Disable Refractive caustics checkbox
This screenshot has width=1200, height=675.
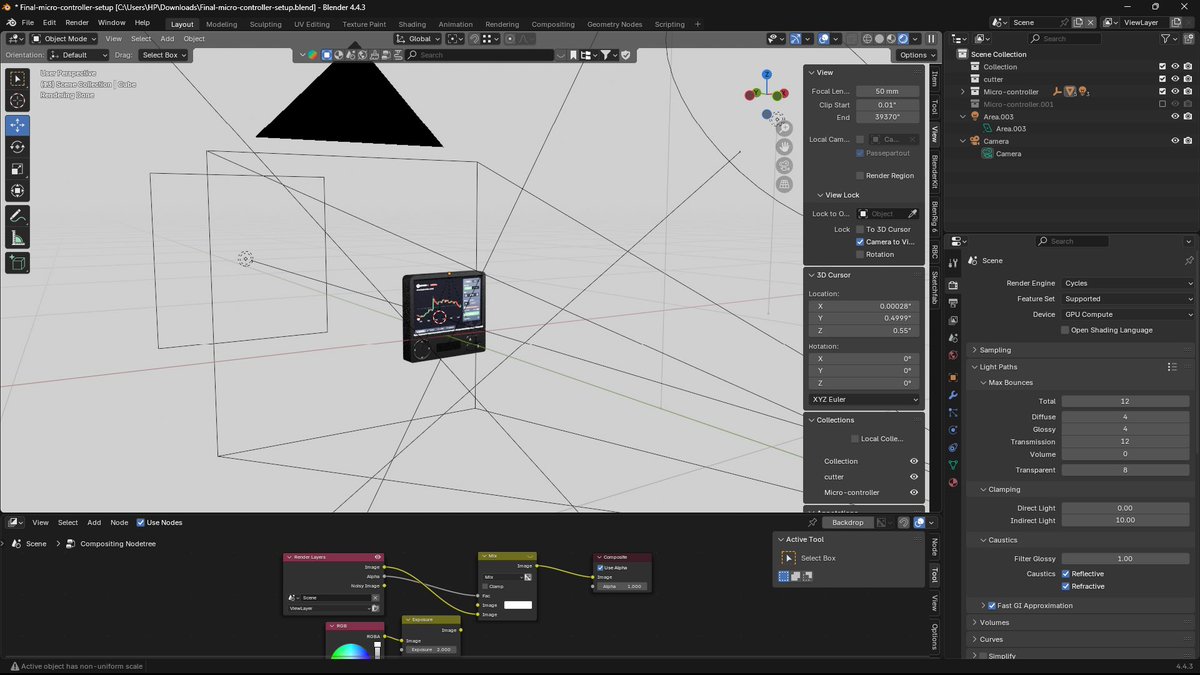(x=1065, y=586)
